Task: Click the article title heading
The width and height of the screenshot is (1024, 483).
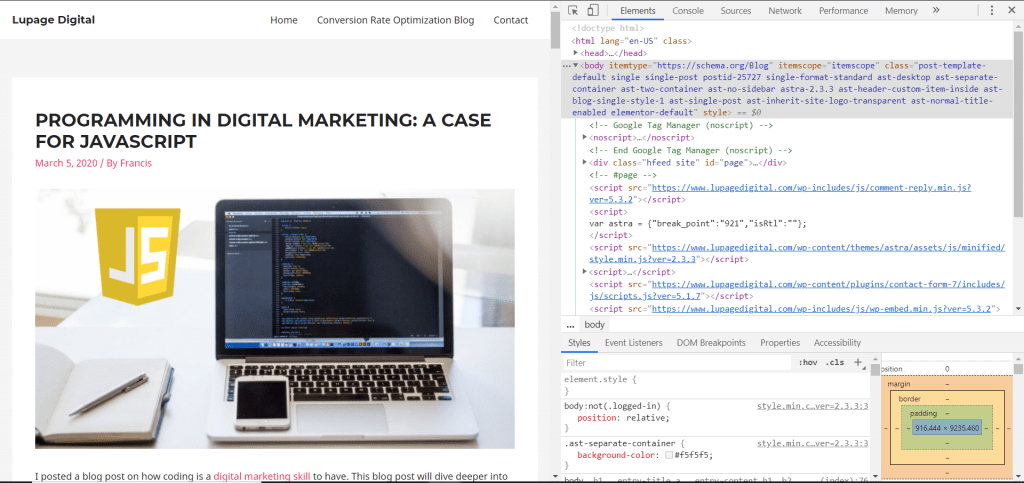Action: click(x=263, y=131)
